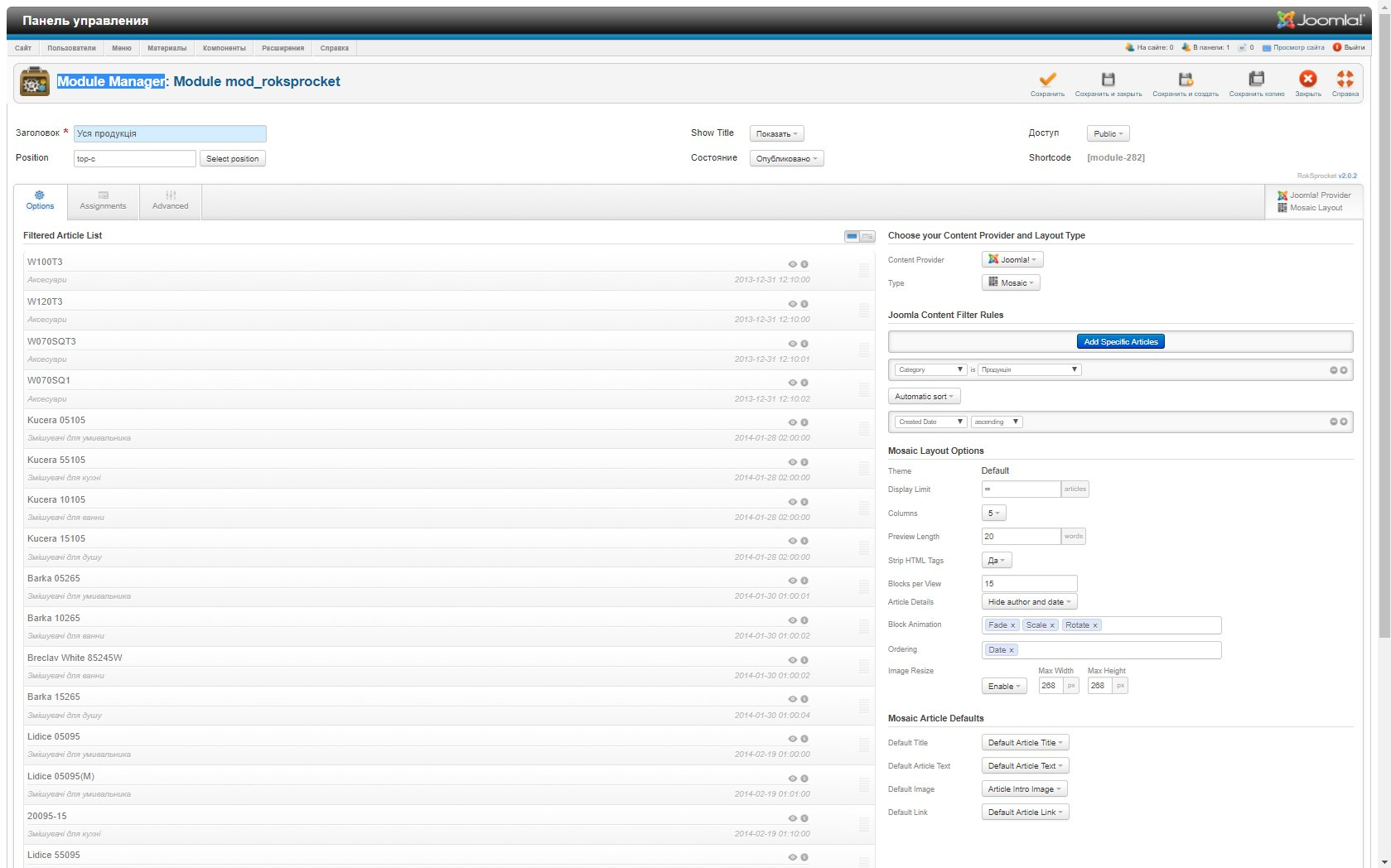
Task: Click the logout (Выйти) icon
Action: [x=1336, y=47]
